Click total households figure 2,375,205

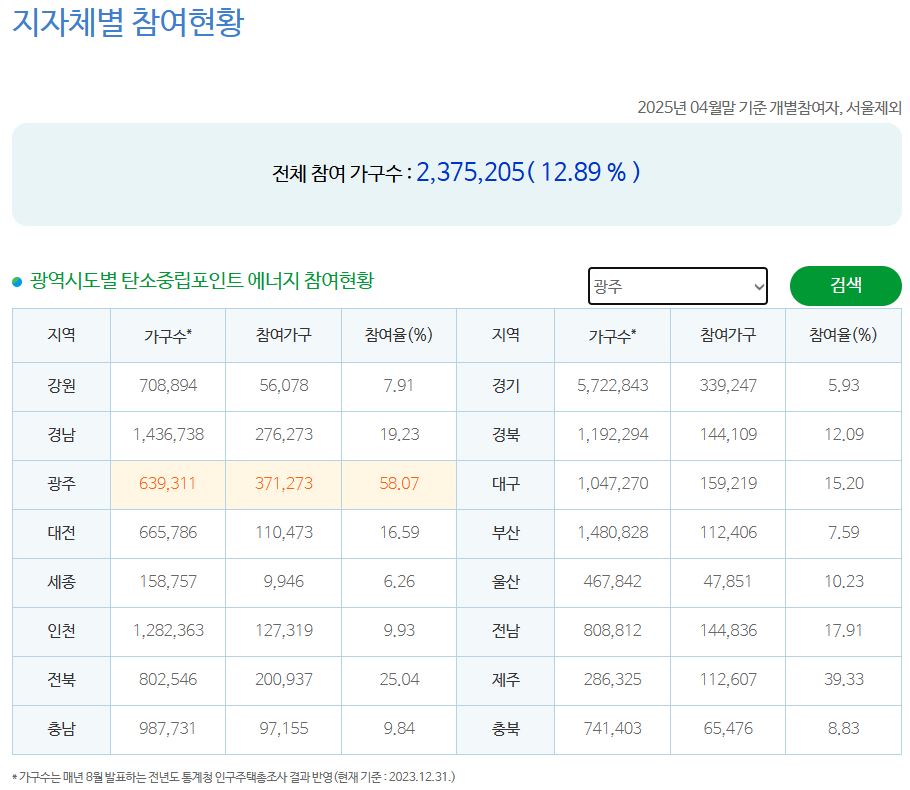click(470, 172)
